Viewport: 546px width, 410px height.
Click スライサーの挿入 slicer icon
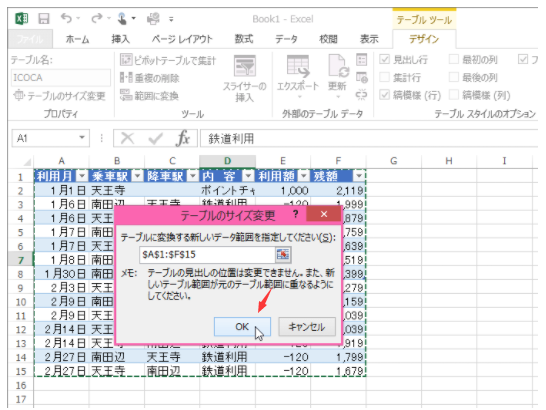coord(244,65)
